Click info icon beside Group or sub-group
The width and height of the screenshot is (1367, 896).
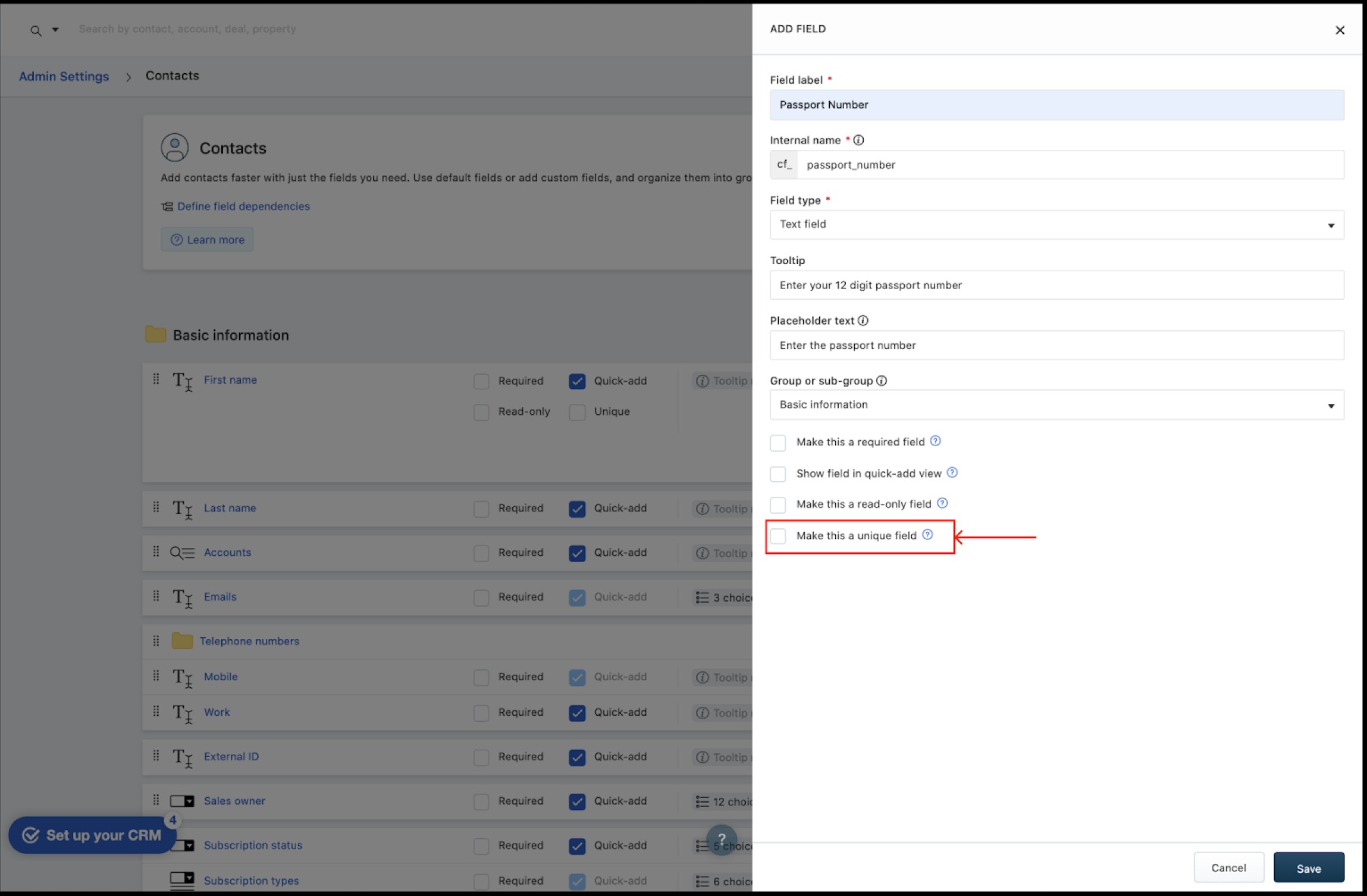(x=882, y=381)
